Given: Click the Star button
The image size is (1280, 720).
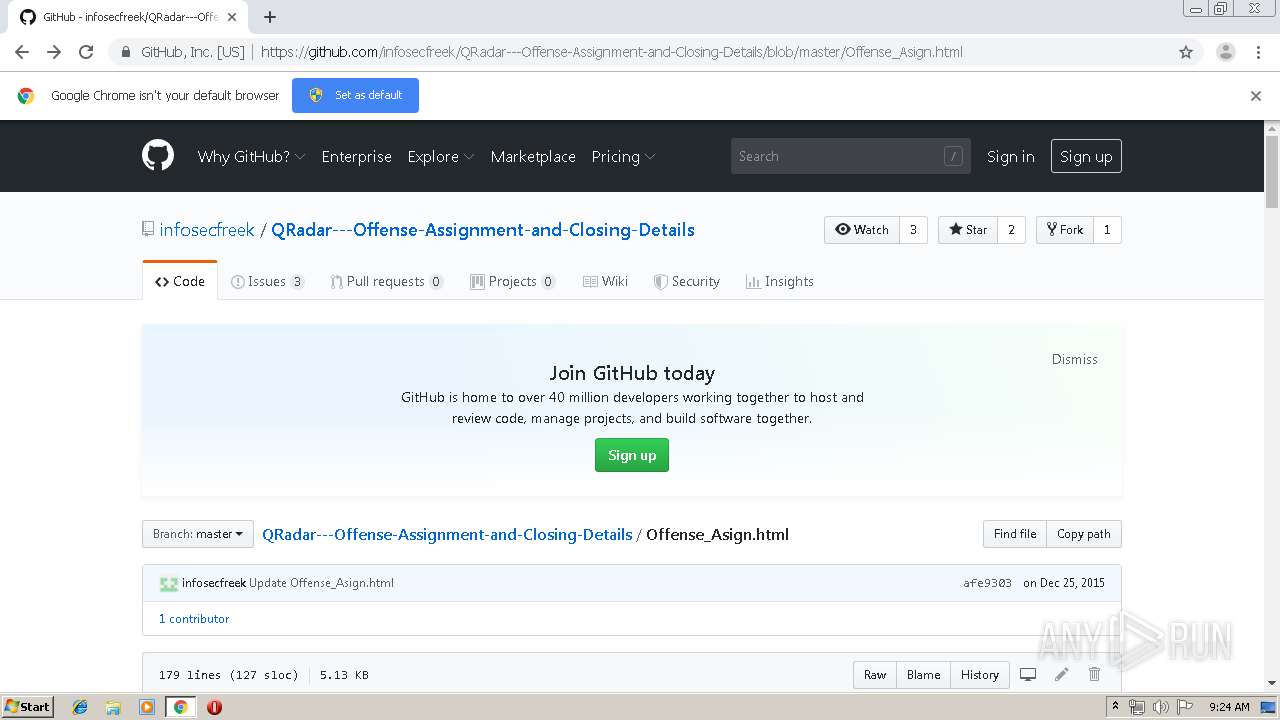Looking at the screenshot, I should tap(968, 230).
